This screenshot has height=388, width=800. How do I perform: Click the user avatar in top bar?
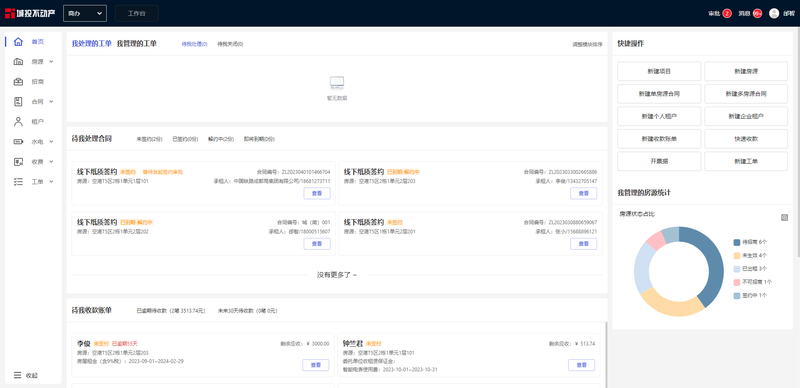774,13
